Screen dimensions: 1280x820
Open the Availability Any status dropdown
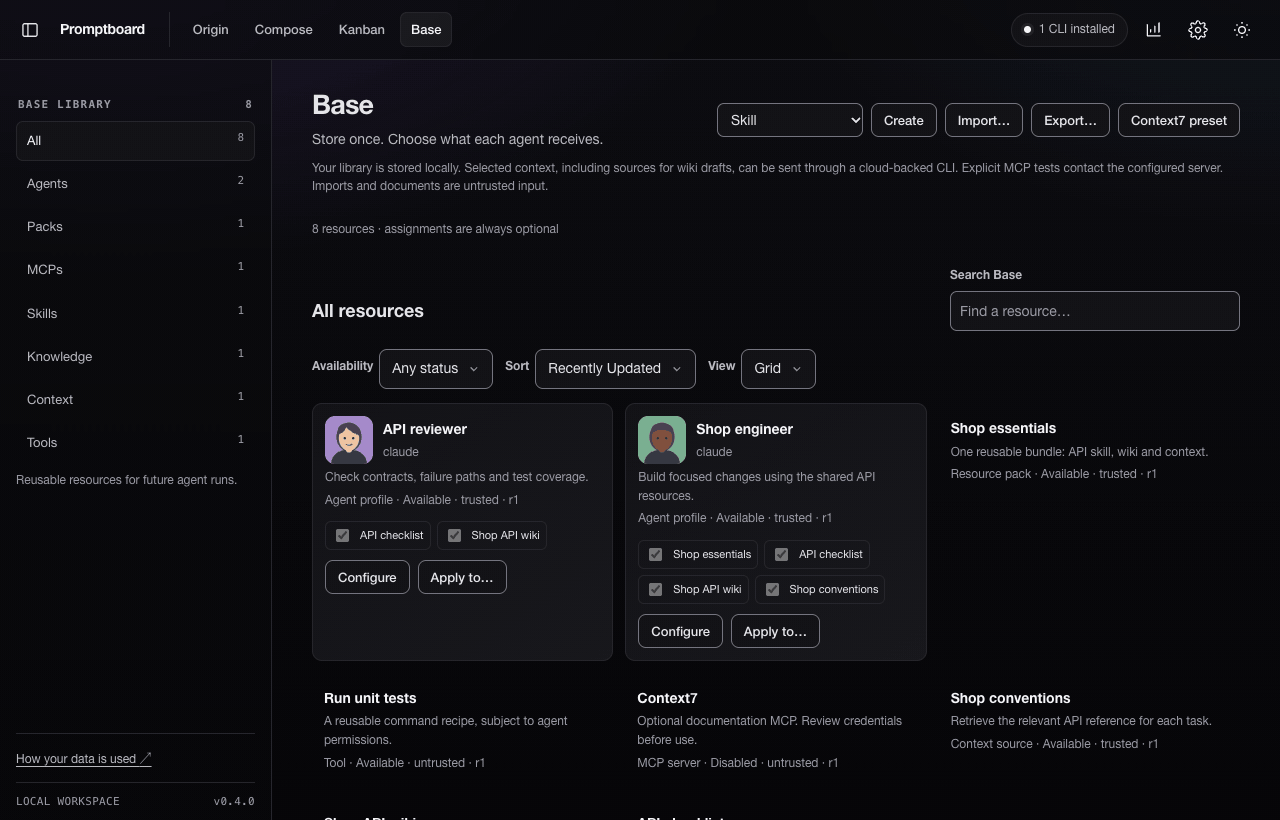(x=436, y=369)
